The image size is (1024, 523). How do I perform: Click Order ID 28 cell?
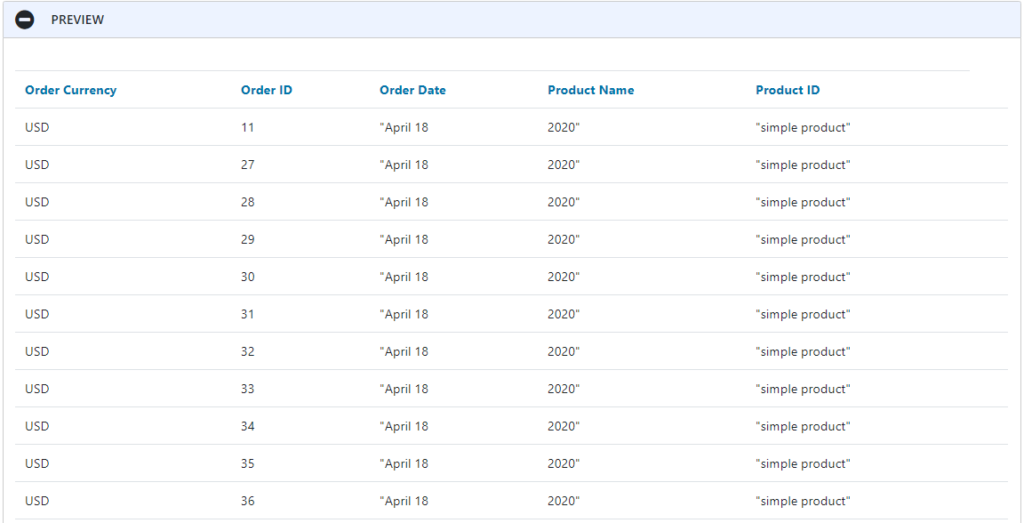pos(248,202)
